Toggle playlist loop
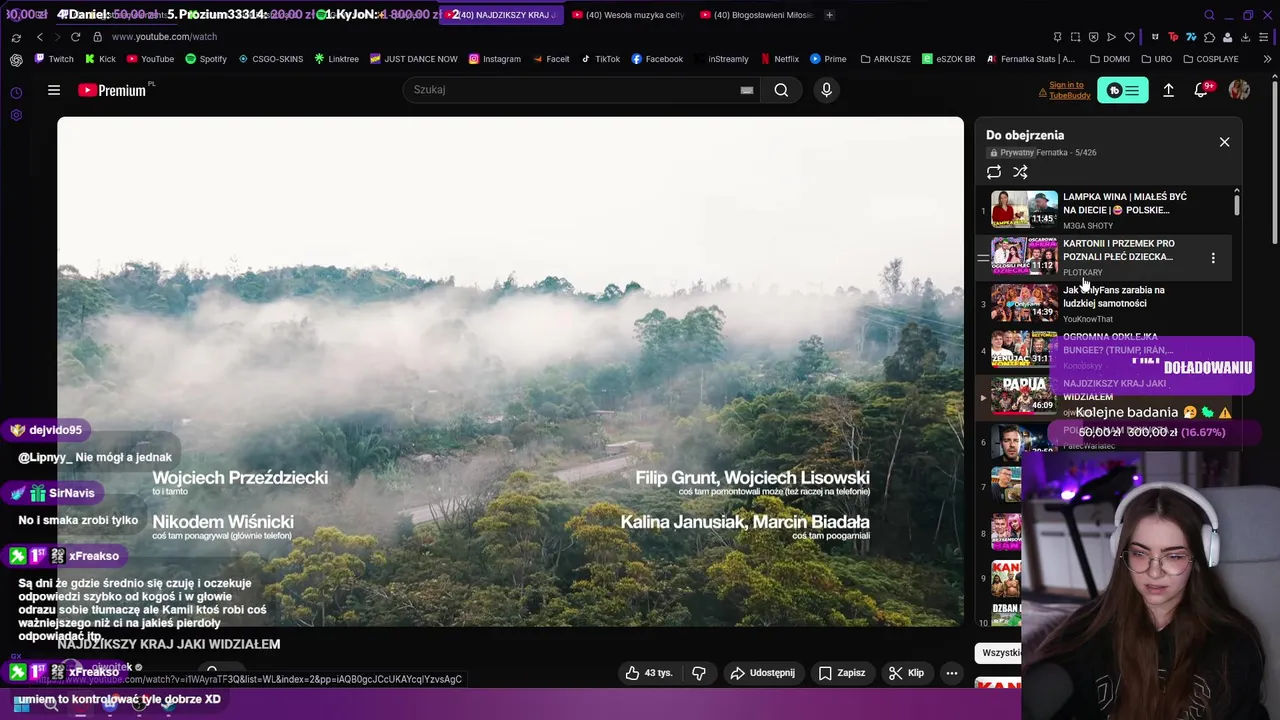1280x720 pixels. click(x=994, y=172)
